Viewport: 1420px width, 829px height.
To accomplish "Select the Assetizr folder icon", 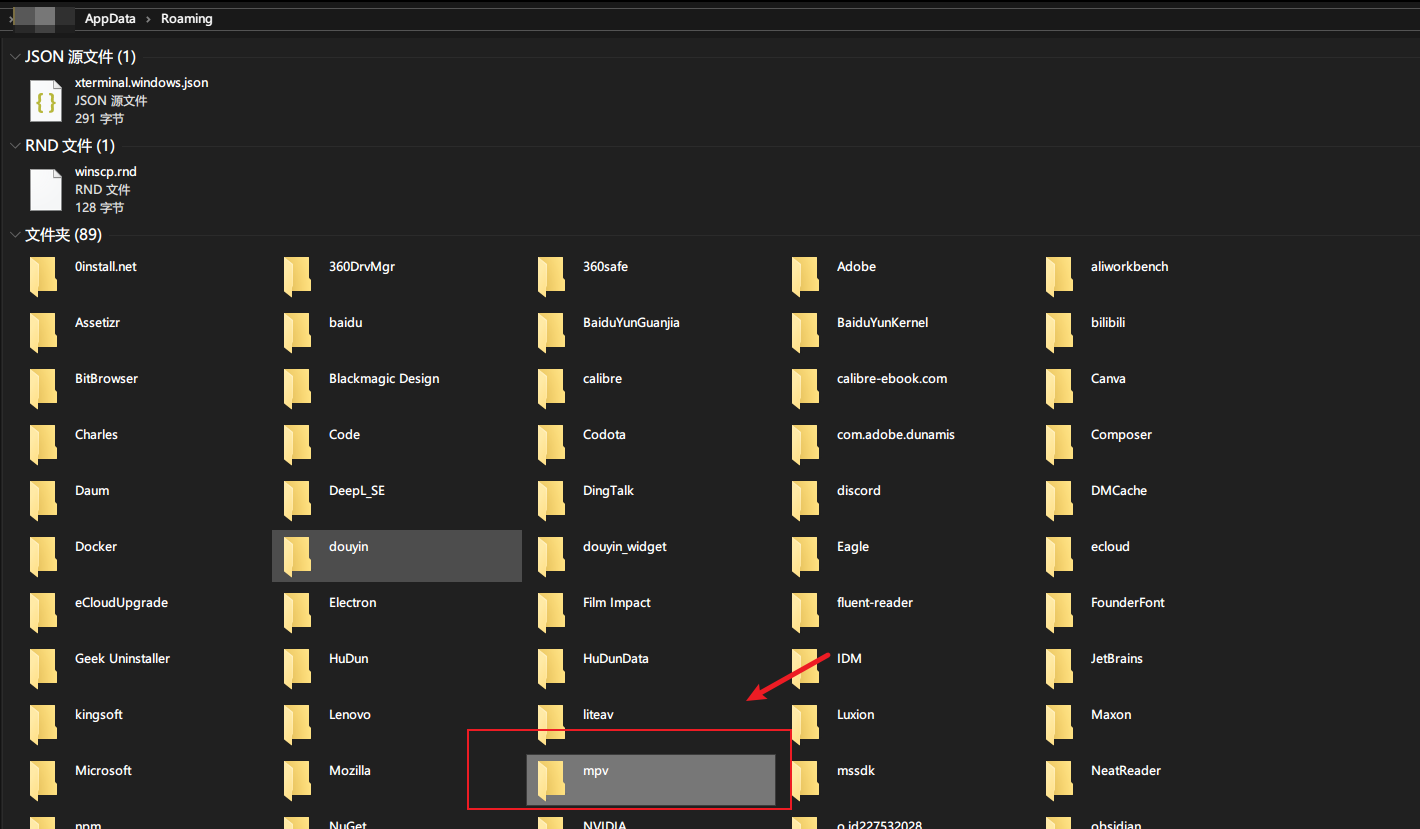I will [x=43, y=333].
